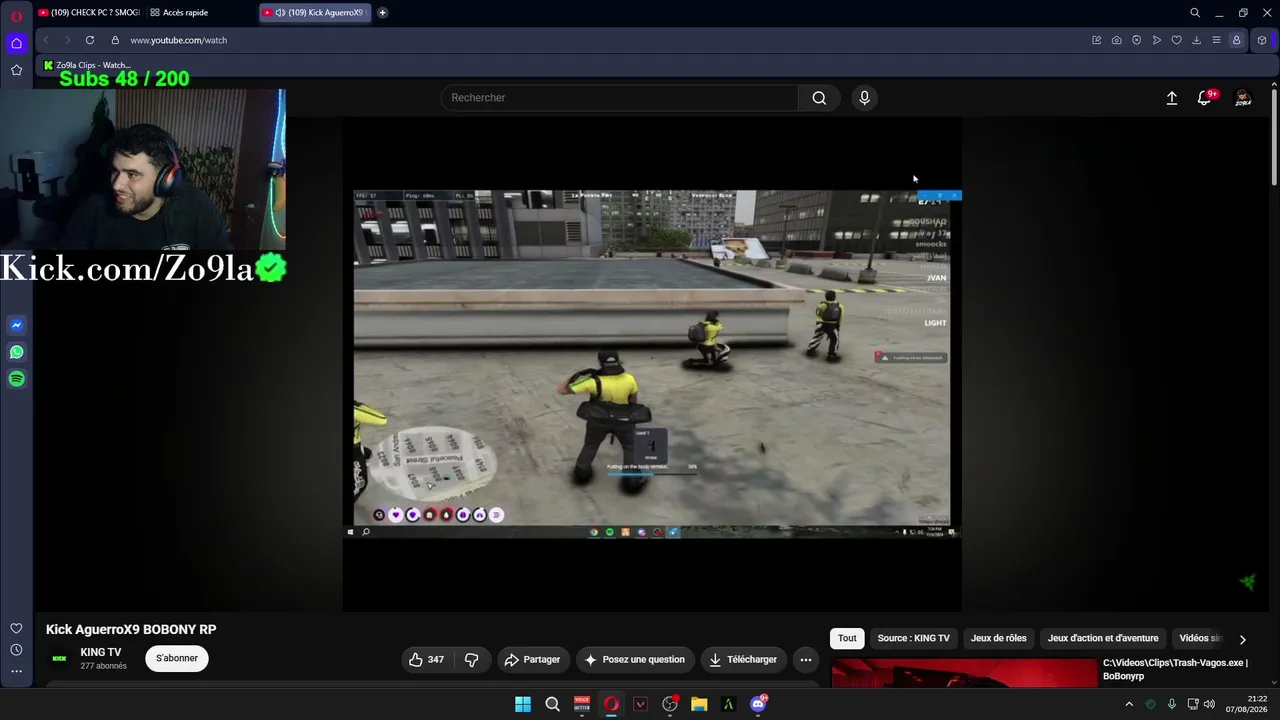This screenshot has height=720, width=1280.
Task: Show browsing history from the sidebar clock
Action: pyautogui.click(x=16, y=650)
